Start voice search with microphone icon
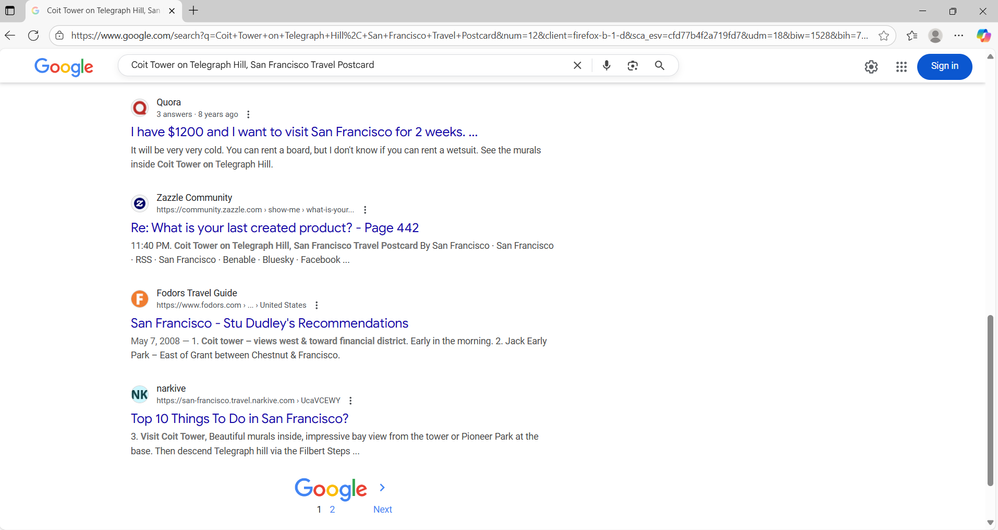The height and width of the screenshot is (530, 998). [606, 66]
